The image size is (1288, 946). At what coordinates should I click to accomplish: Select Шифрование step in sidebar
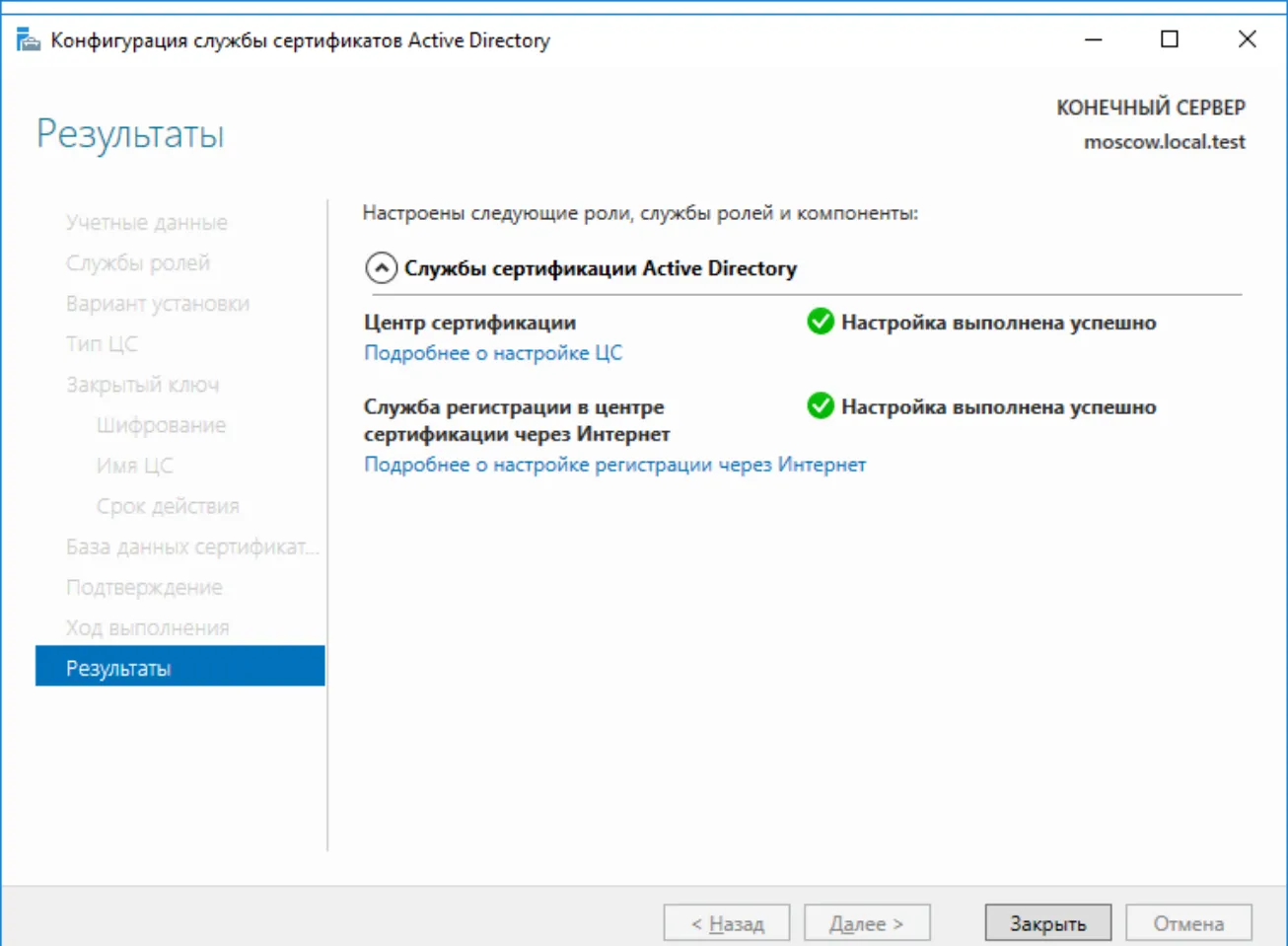click(x=162, y=425)
